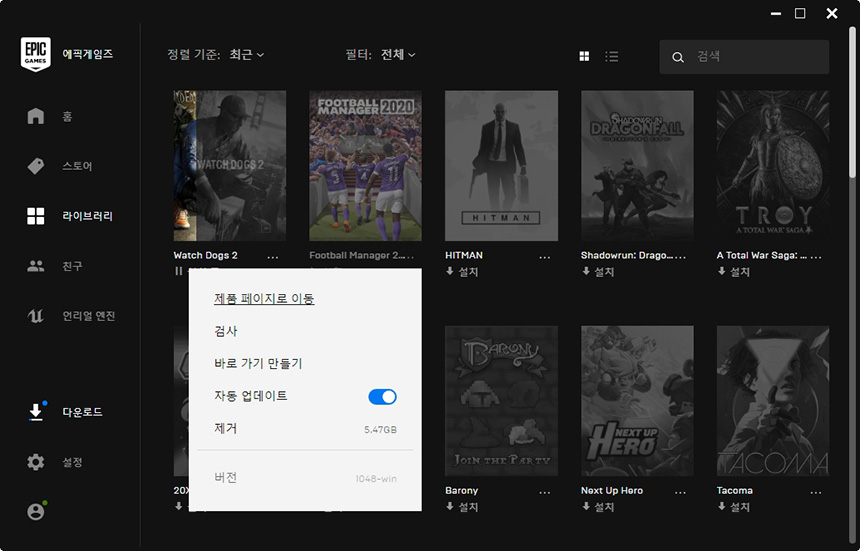The width and height of the screenshot is (860, 551).
Task: Open the 다운로드 downloads icon
Action: tap(36, 412)
